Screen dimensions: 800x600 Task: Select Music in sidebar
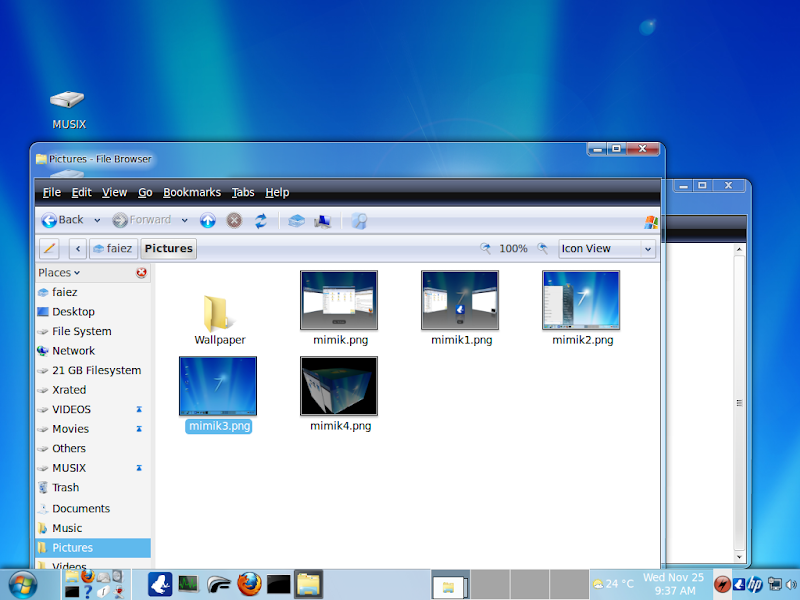pos(93,528)
